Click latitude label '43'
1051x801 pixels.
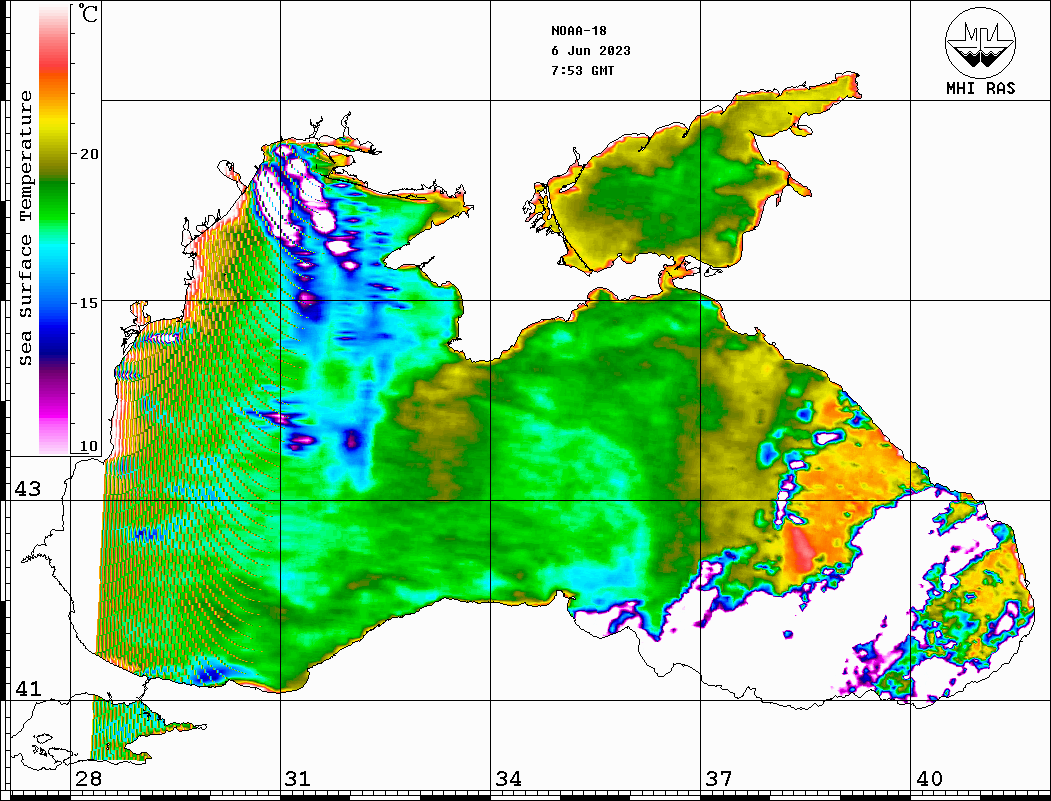[x=28, y=489]
